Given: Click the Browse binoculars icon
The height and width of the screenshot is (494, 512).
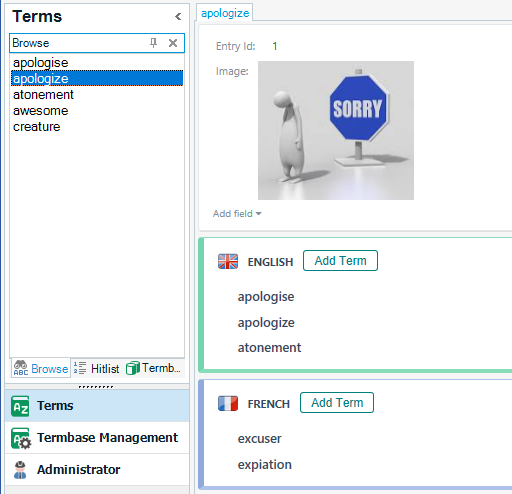Looking at the screenshot, I should point(21,368).
